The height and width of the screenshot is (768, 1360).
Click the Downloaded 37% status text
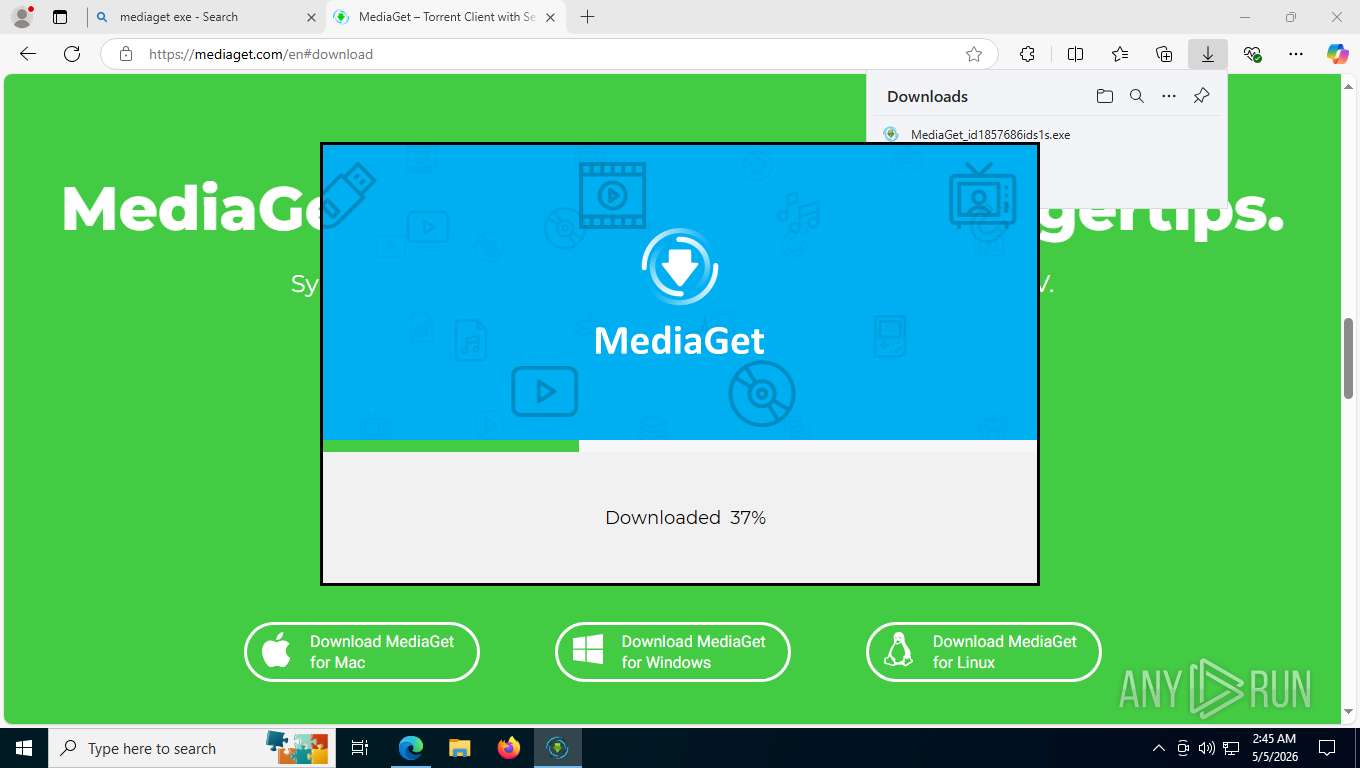click(x=685, y=517)
